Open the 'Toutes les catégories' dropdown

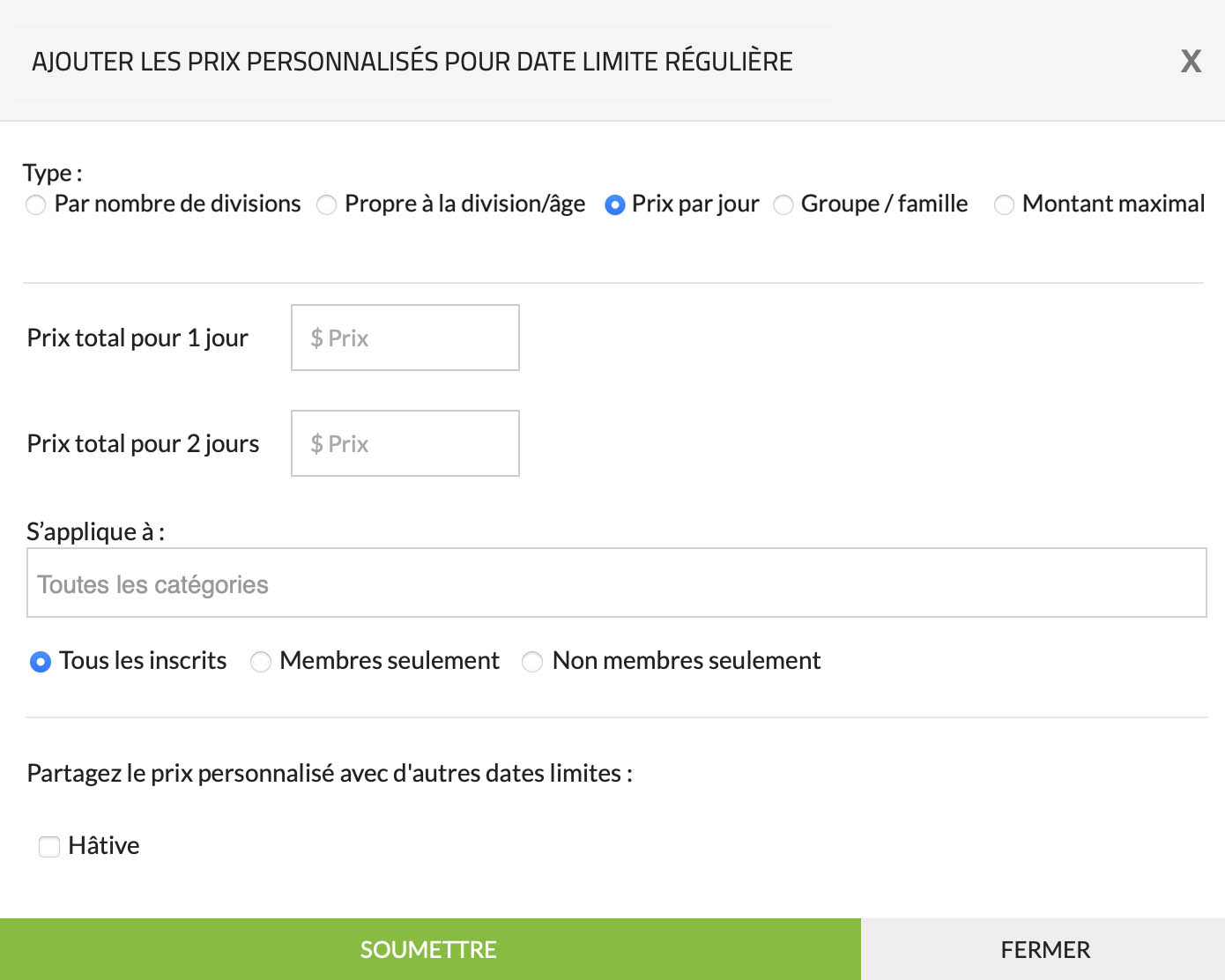[616, 583]
